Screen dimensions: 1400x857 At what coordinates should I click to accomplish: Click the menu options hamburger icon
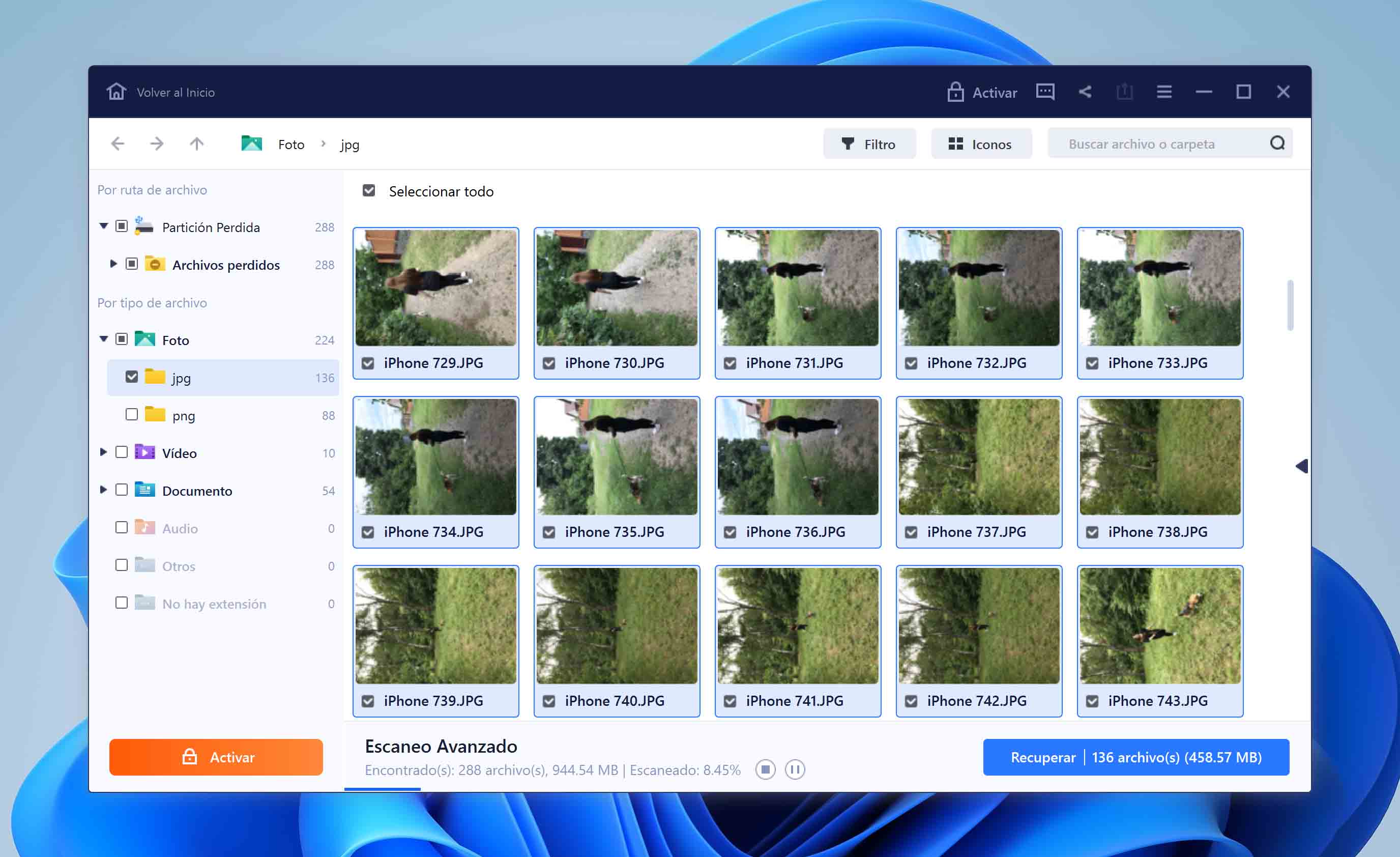tap(1163, 92)
